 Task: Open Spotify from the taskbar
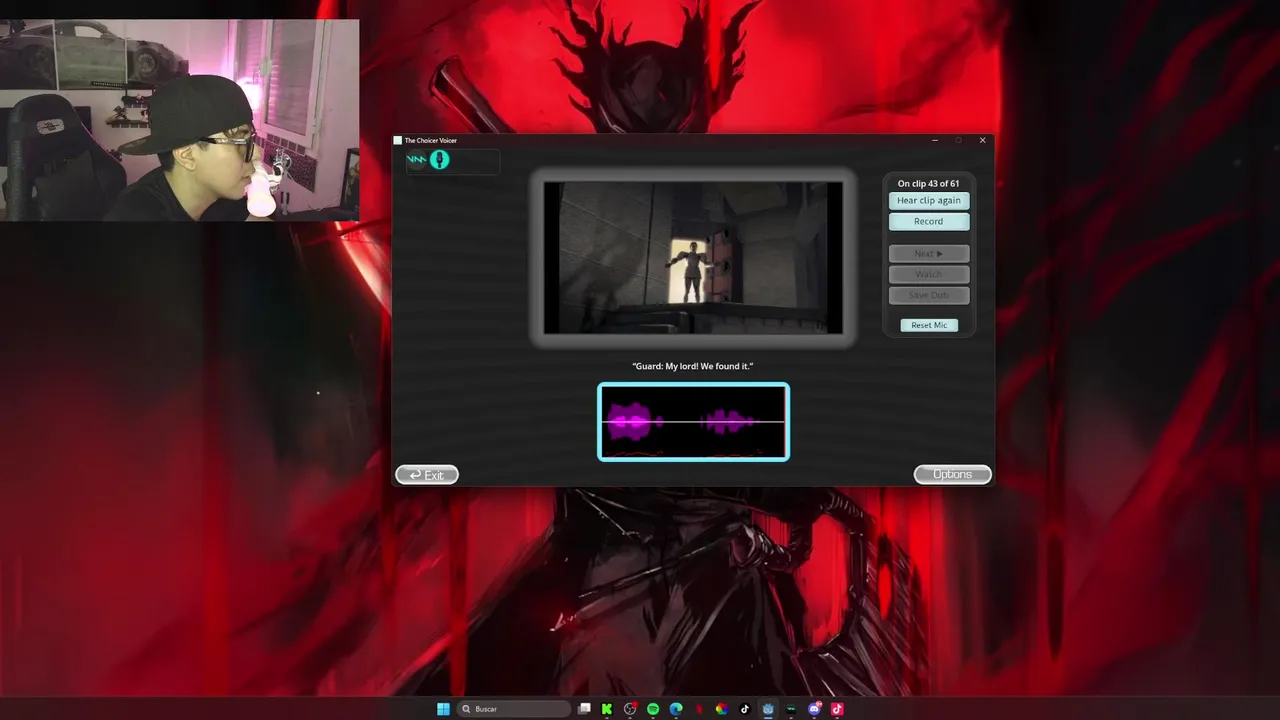point(653,709)
